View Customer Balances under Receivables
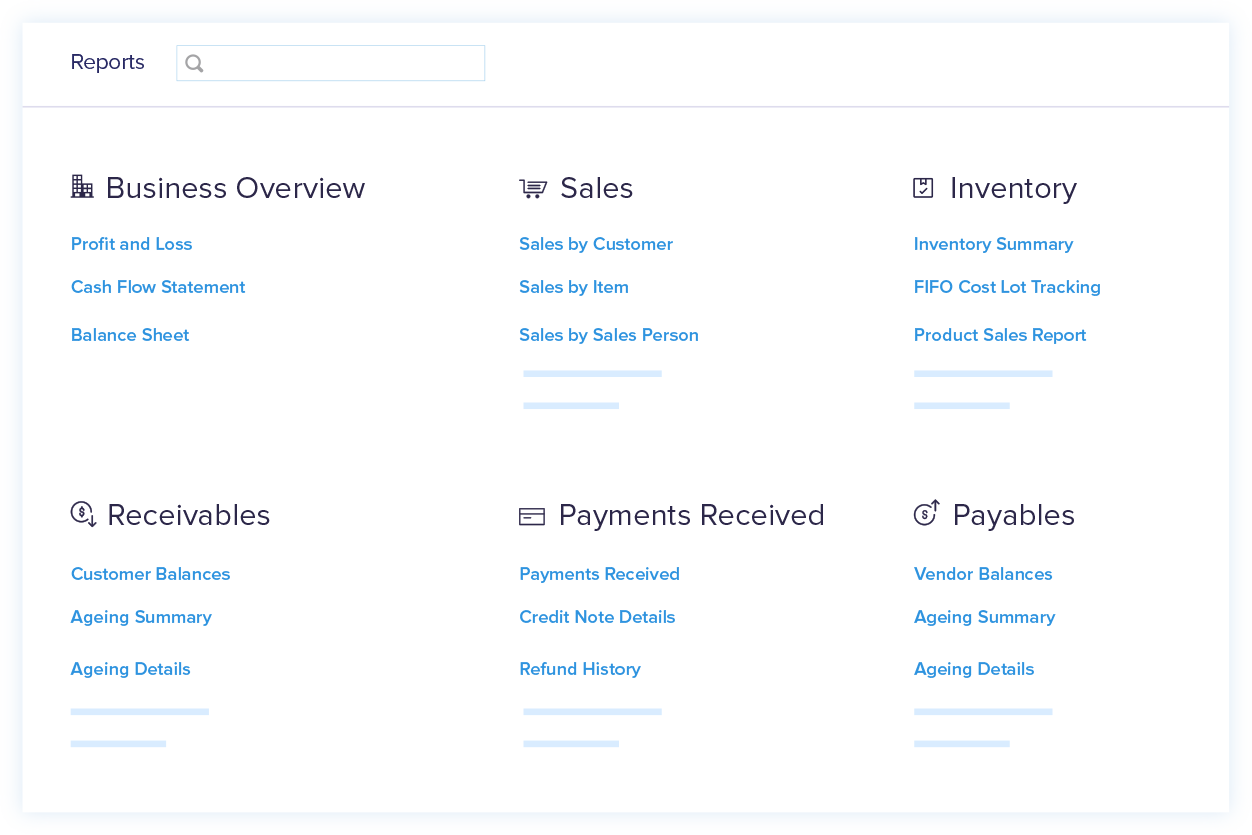The width and height of the screenshot is (1252, 835). coord(150,574)
